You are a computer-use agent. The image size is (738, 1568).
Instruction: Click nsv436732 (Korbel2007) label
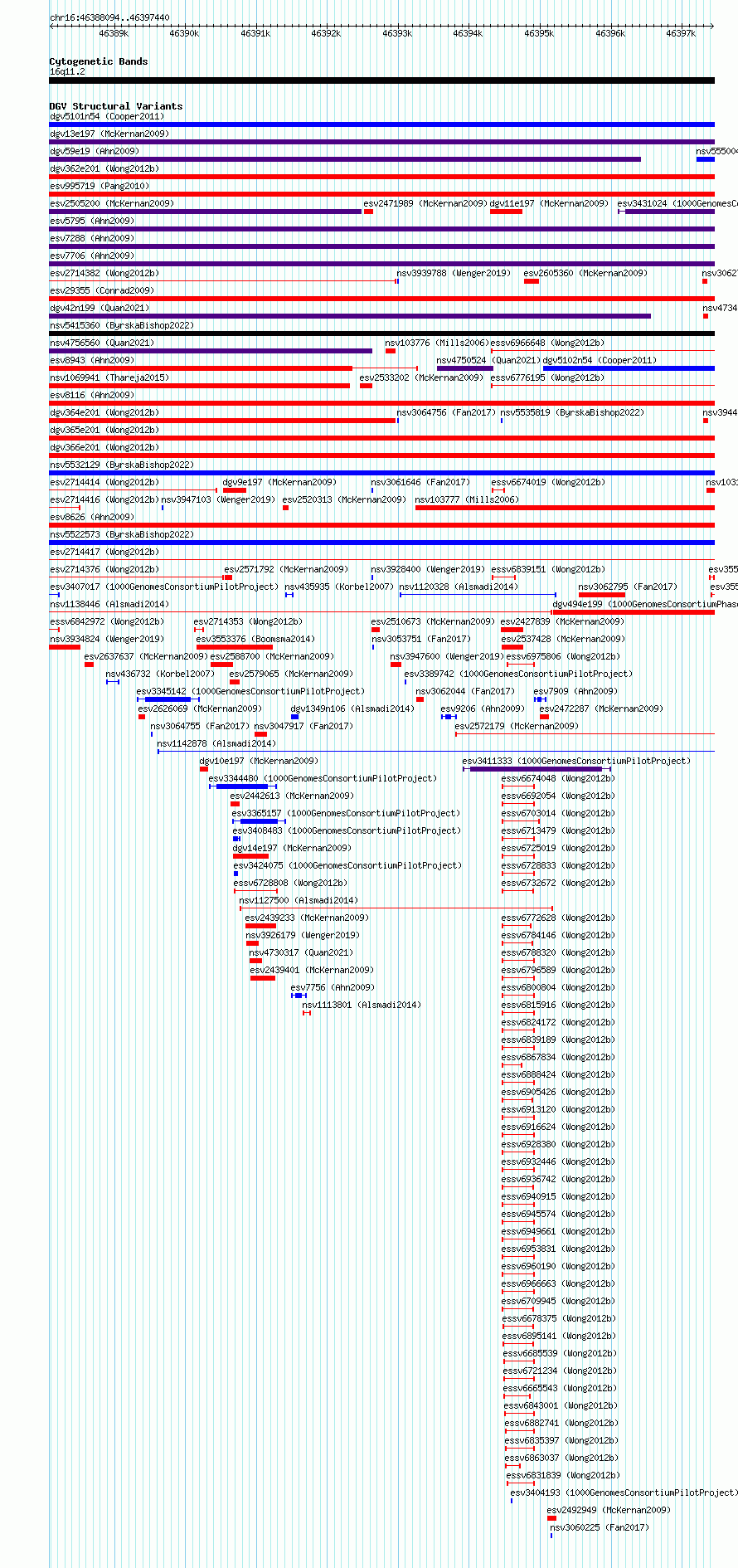click(160, 674)
